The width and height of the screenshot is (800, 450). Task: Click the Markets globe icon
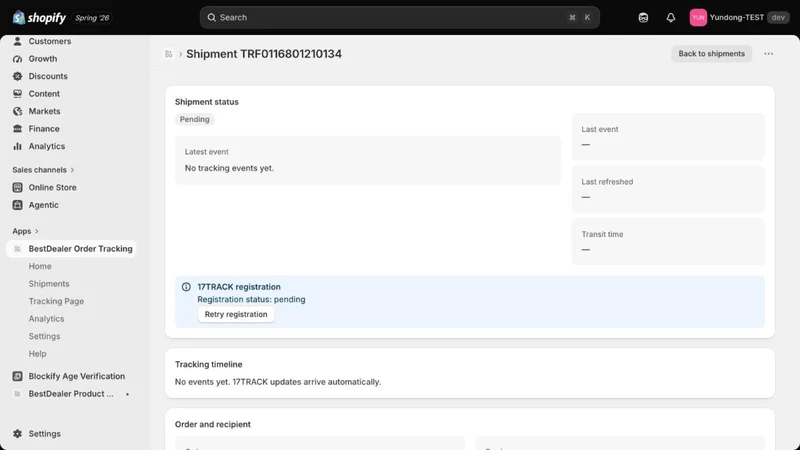click(x=17, y=111)
